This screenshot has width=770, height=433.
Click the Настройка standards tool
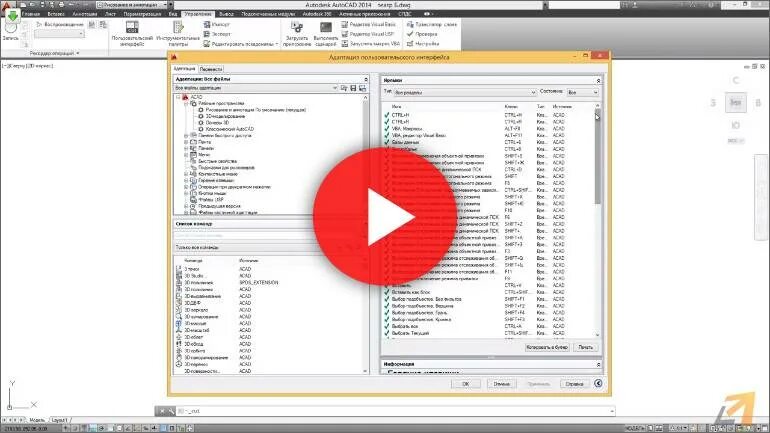coord(423,44)
